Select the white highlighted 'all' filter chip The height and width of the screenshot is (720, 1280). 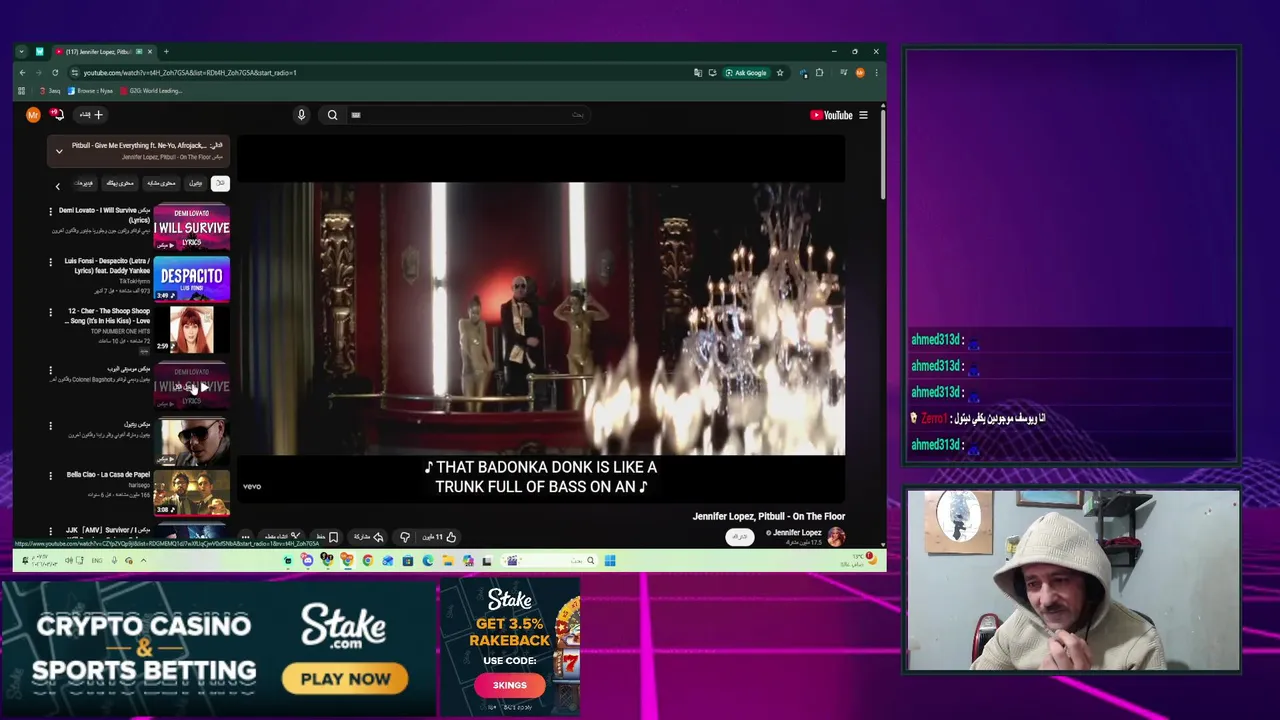(220, 183)
